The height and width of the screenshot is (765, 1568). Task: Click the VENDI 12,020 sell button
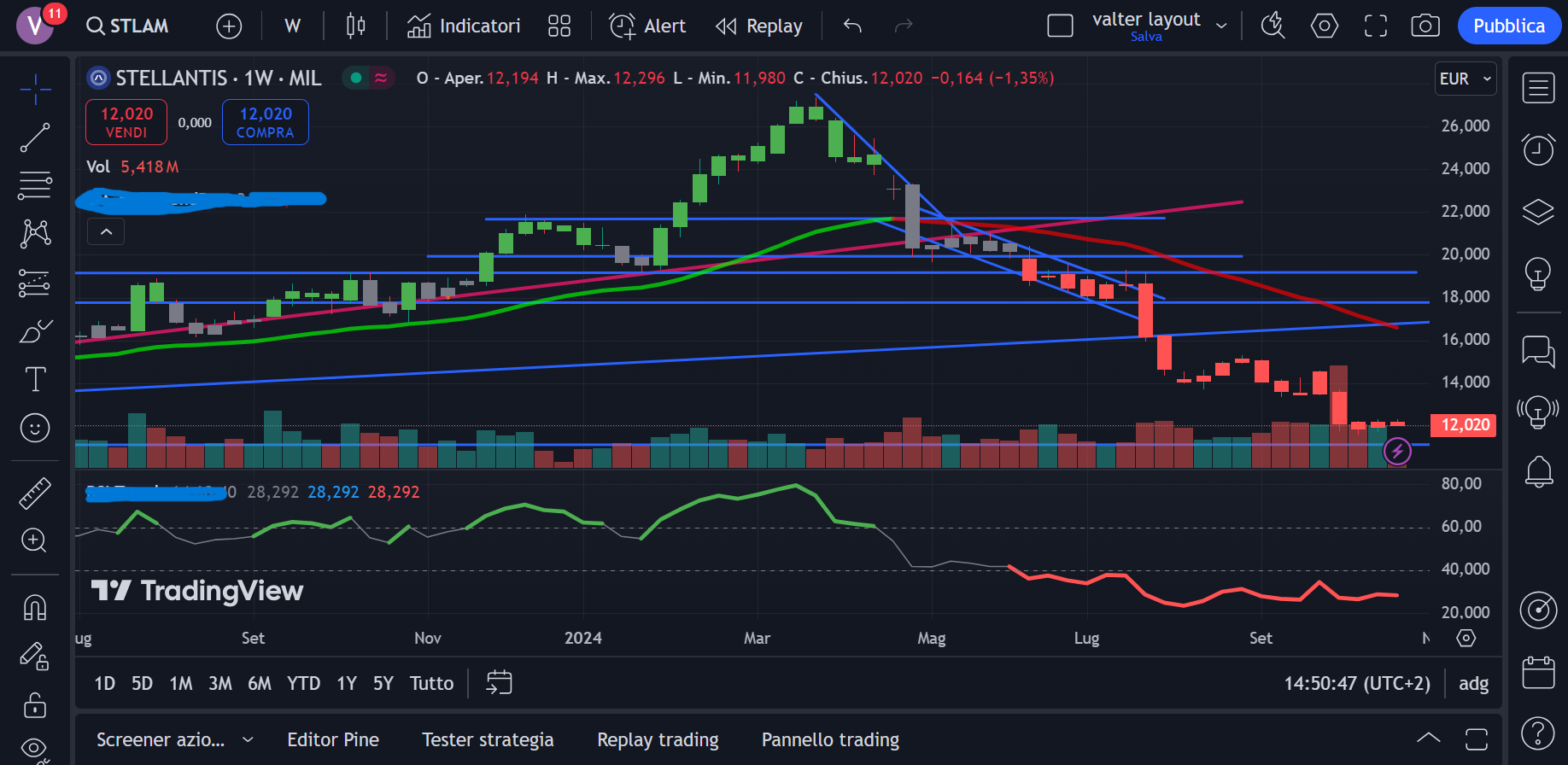126,122
